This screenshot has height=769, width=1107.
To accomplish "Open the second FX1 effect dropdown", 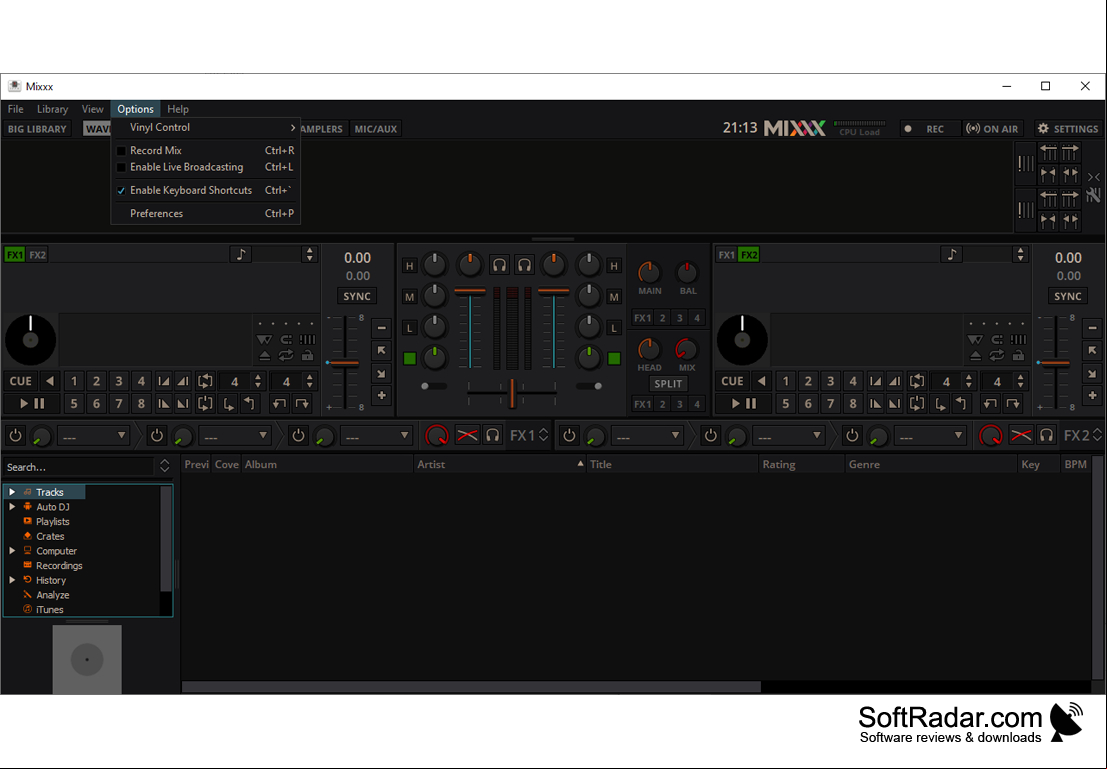I will click(234, 437).
